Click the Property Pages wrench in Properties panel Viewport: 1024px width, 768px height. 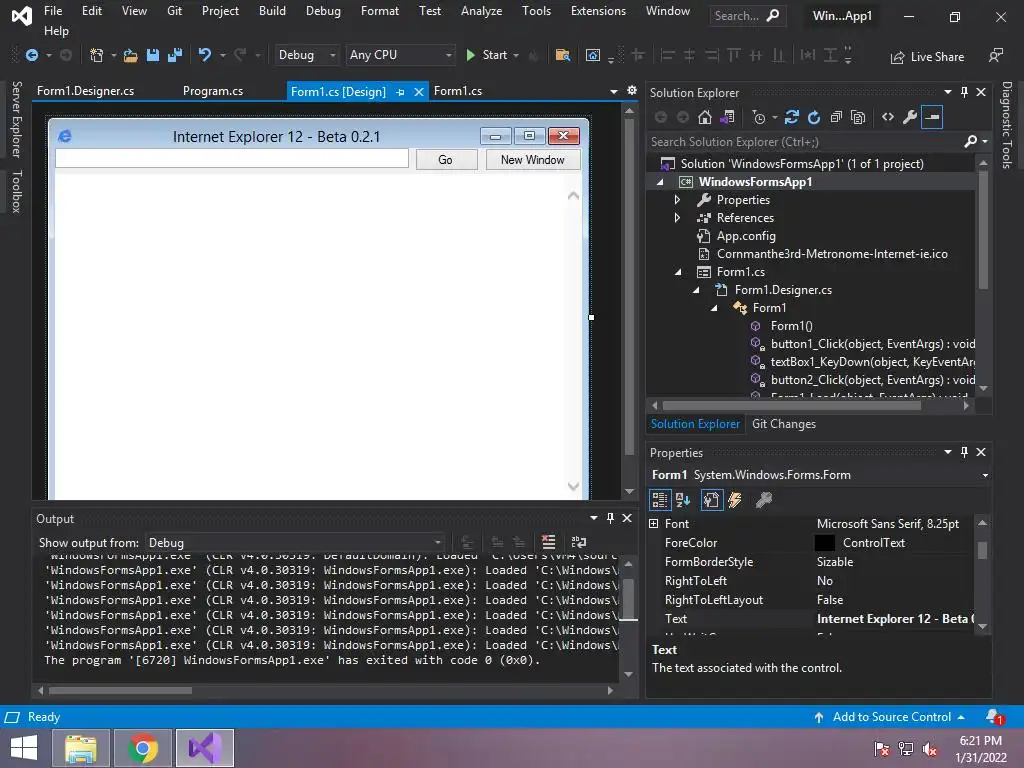pos(763,500)
